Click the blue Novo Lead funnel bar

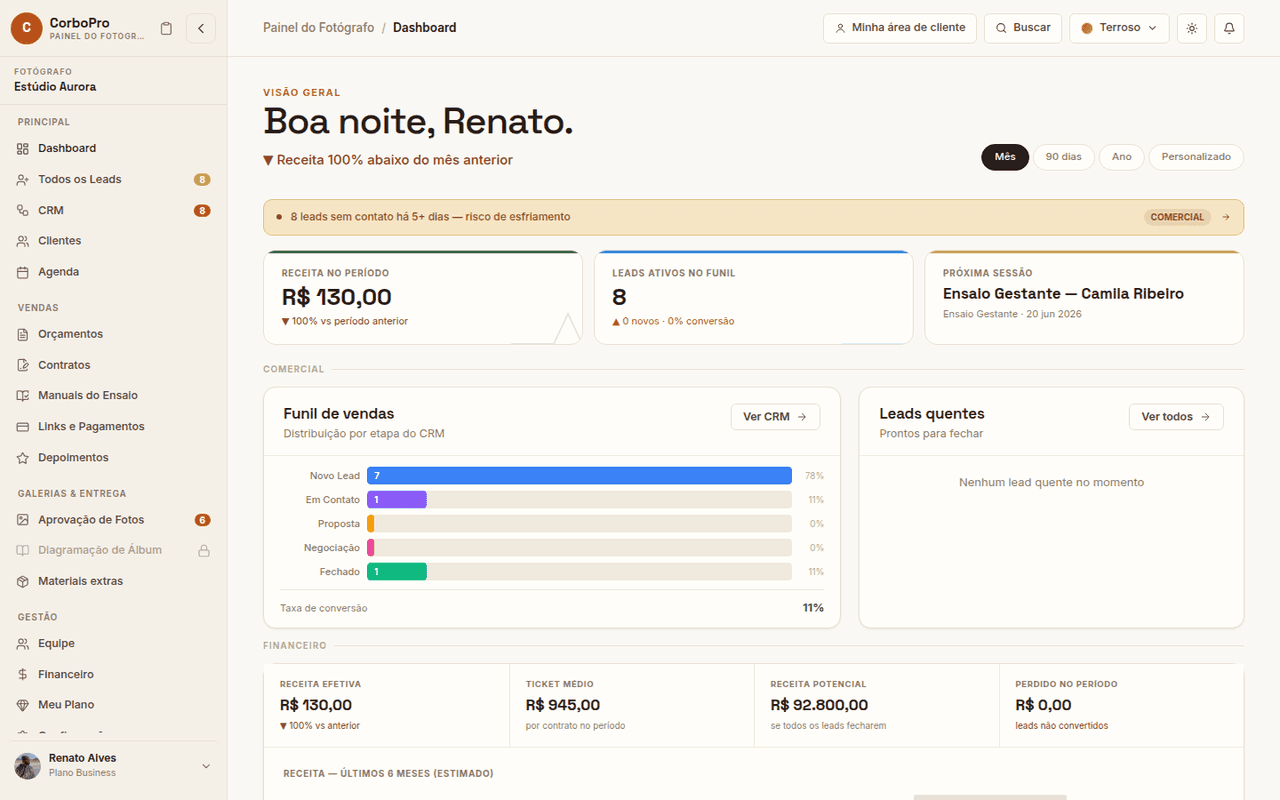[579, 476]
